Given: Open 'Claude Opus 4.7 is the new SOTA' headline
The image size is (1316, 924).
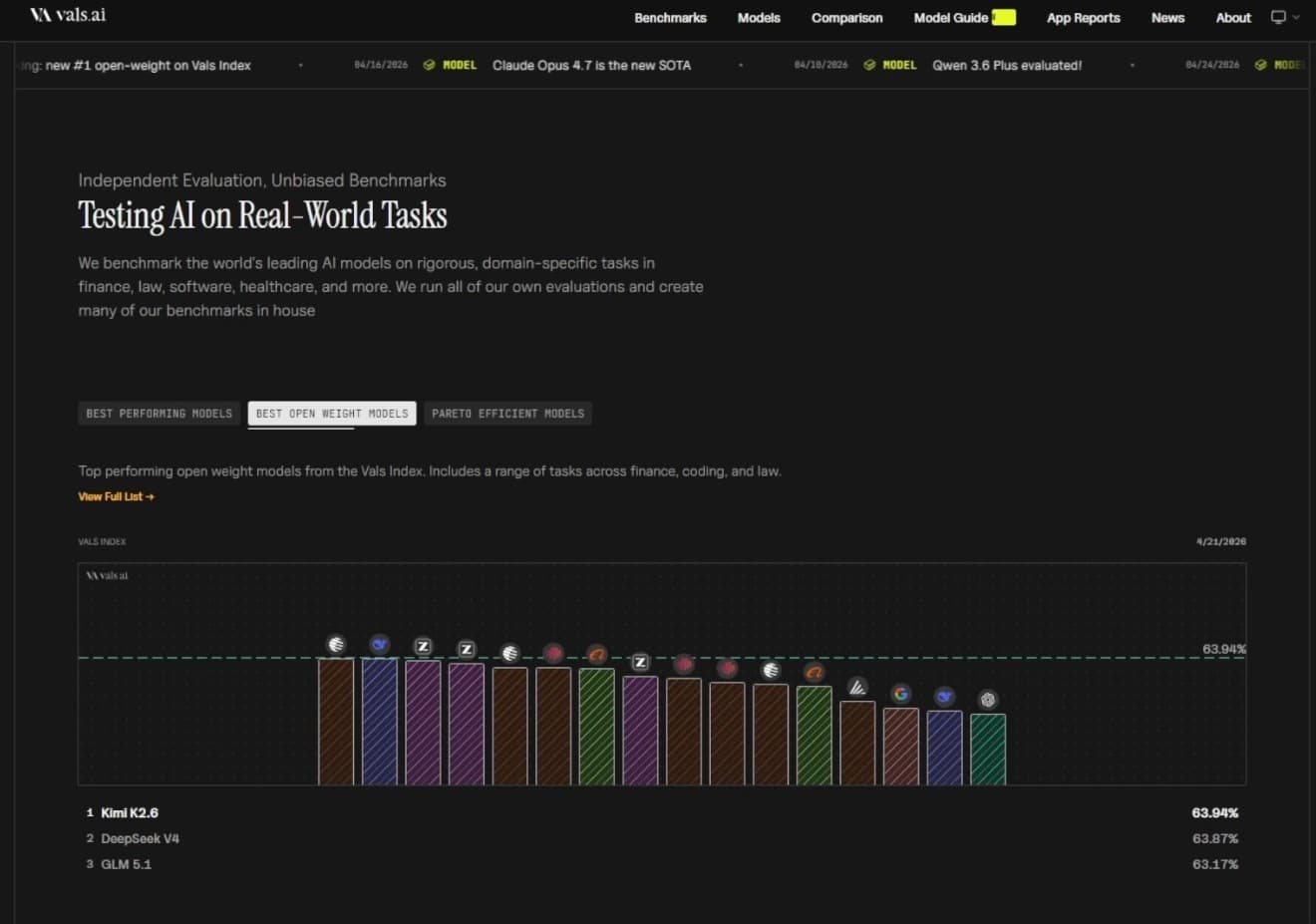Looking at the screenshot, I should coord(591,65).
